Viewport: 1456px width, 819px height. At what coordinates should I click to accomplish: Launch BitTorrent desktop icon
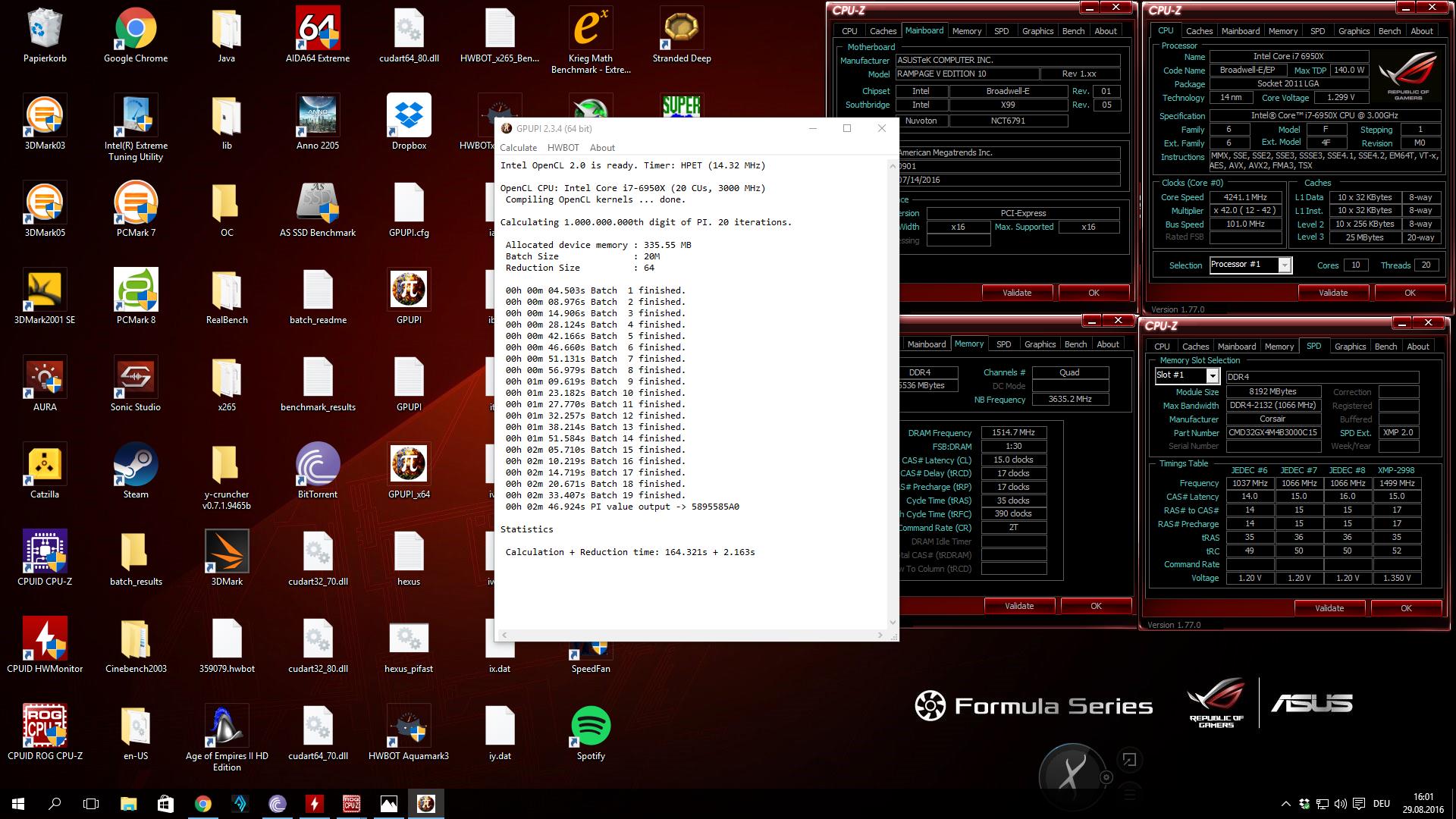pos(318,472)
